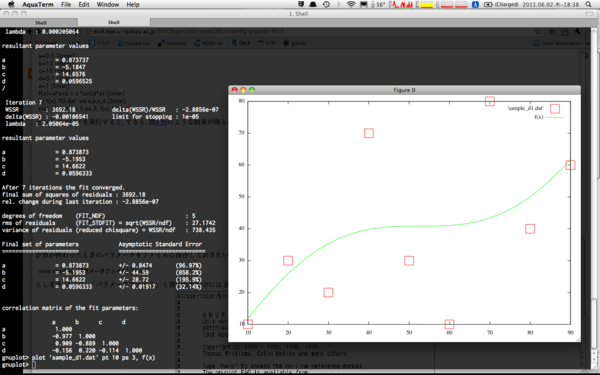Viewport: 600px width, 375px height.
Task: Click the blue square menu bar icon
Action: click(475, 4)
